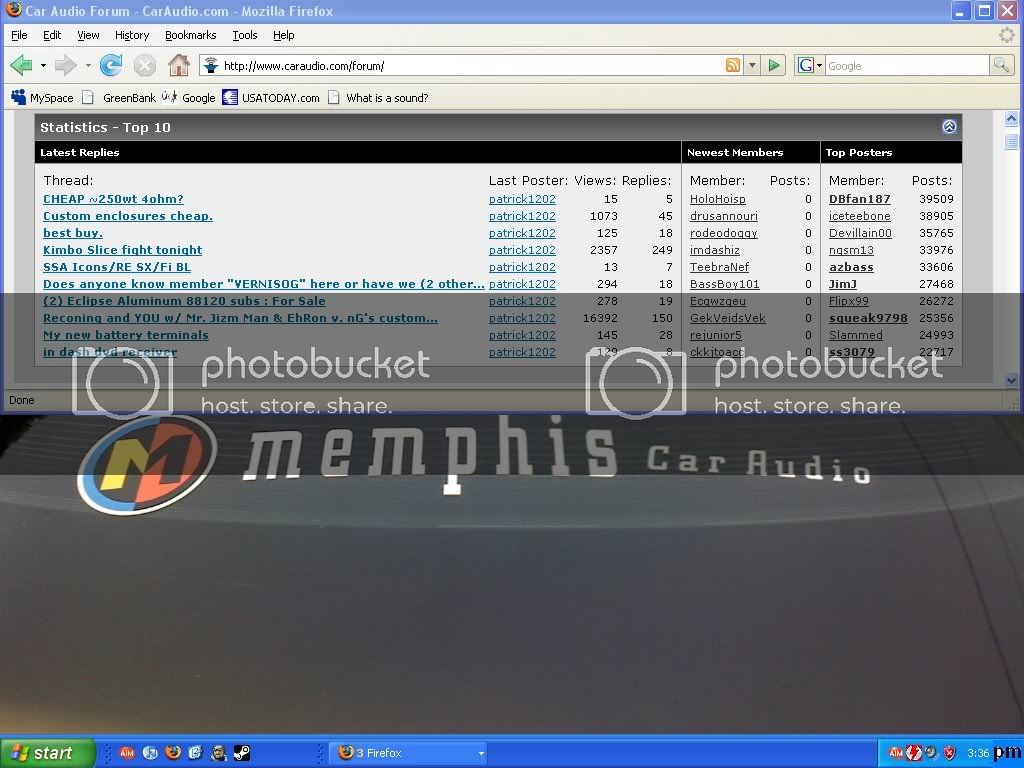The image size is (1024, 768).
Task: Open the Google search engine selector
Action: (810, 65)
